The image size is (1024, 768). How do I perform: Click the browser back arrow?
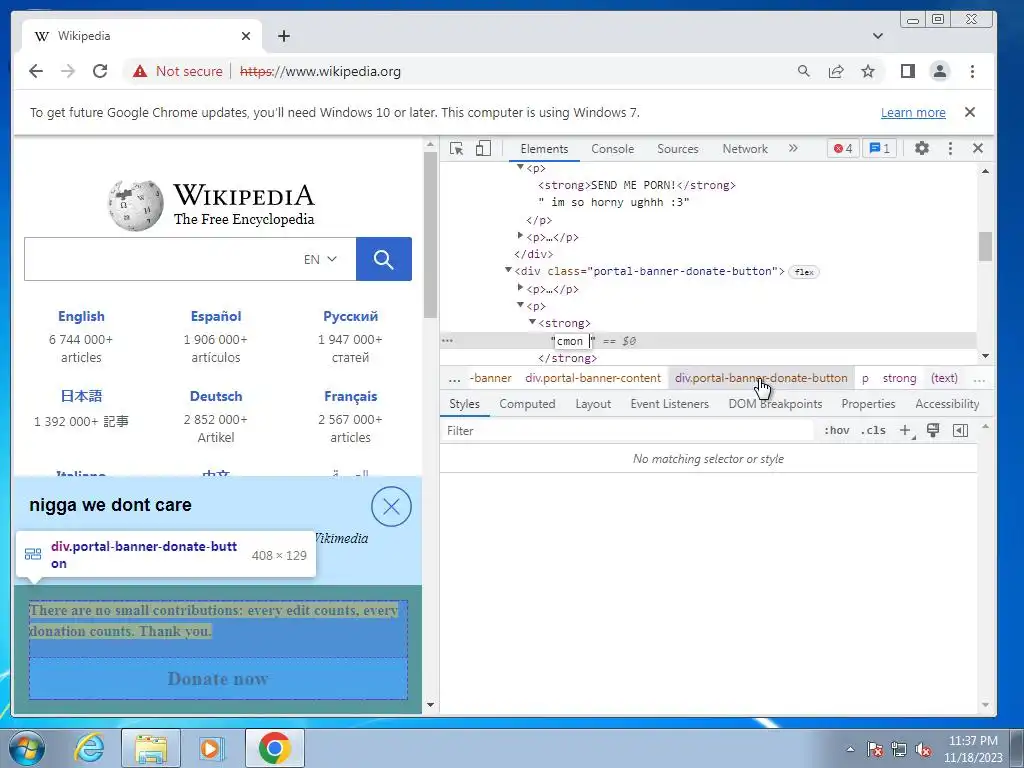pyautogui.click(x=36, y=71)
